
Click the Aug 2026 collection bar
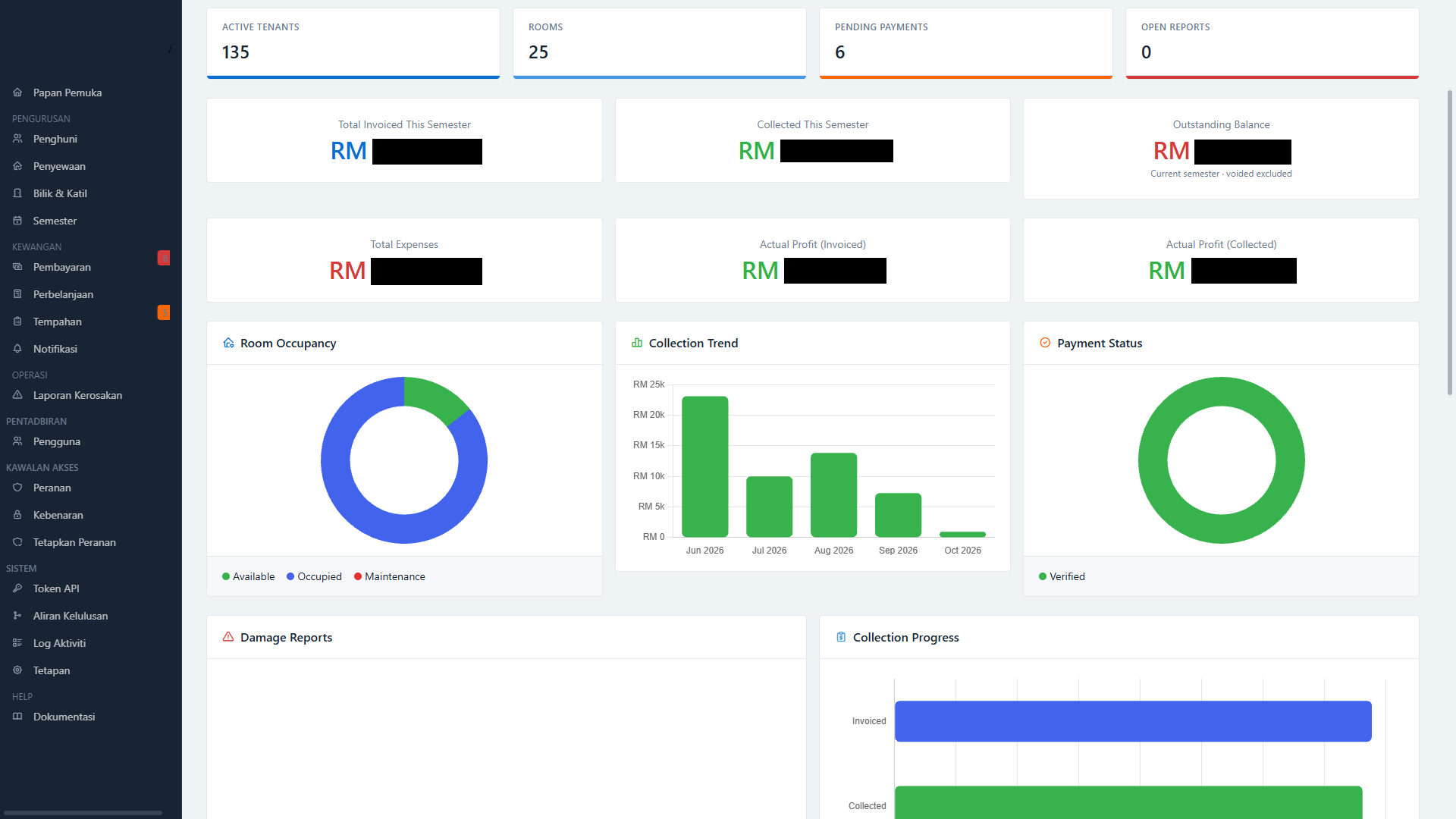(834, 495)
